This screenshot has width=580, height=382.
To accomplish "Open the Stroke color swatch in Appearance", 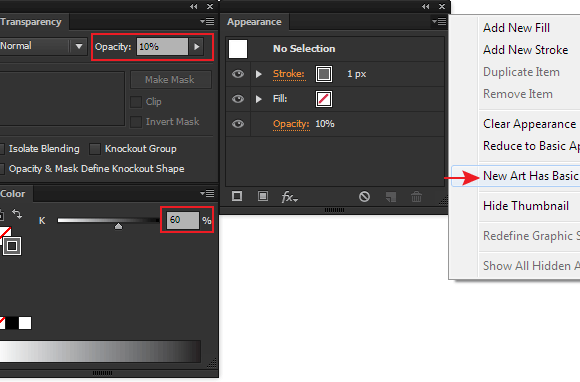I will (324, 74).
